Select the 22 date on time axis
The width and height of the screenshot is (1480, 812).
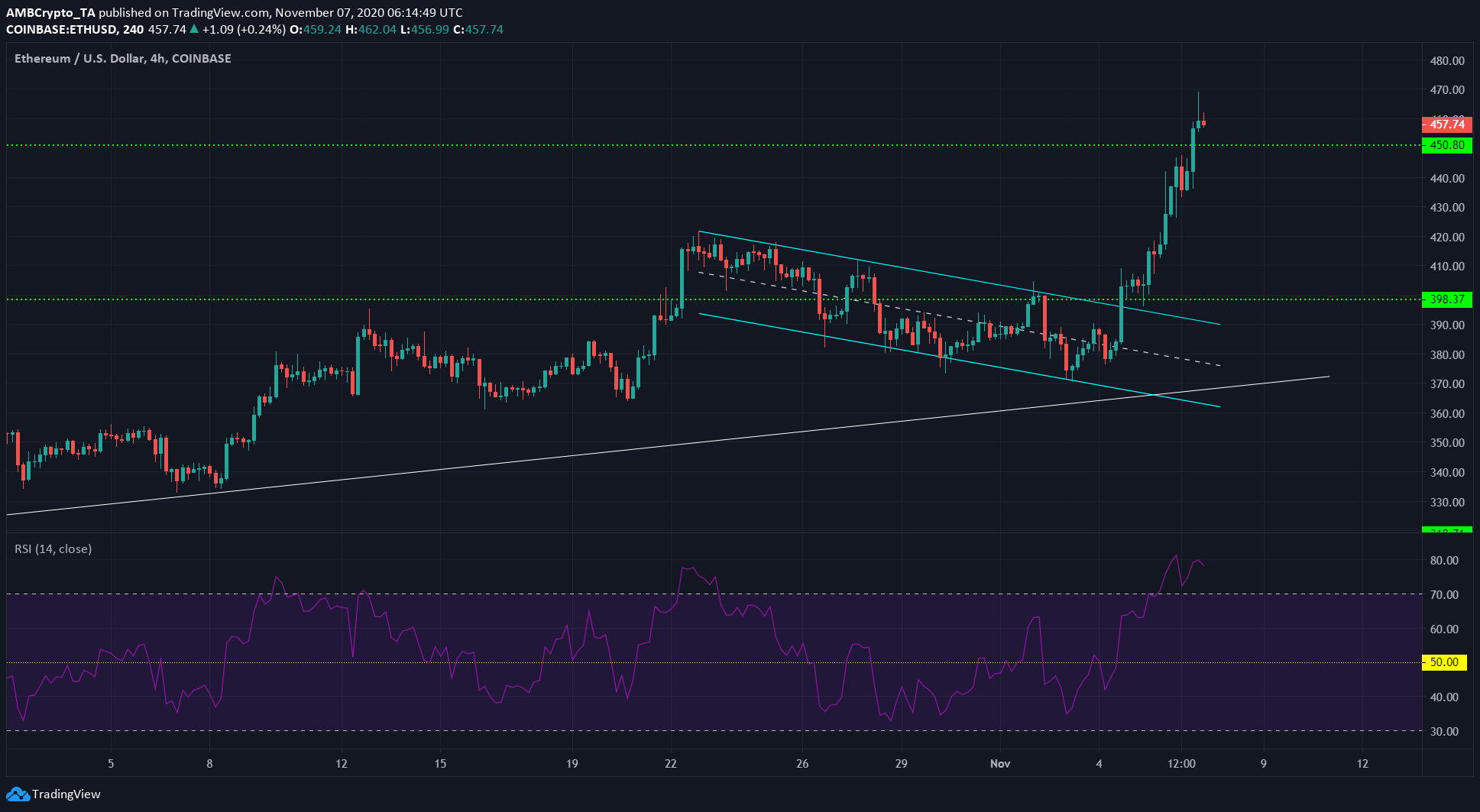671,763
